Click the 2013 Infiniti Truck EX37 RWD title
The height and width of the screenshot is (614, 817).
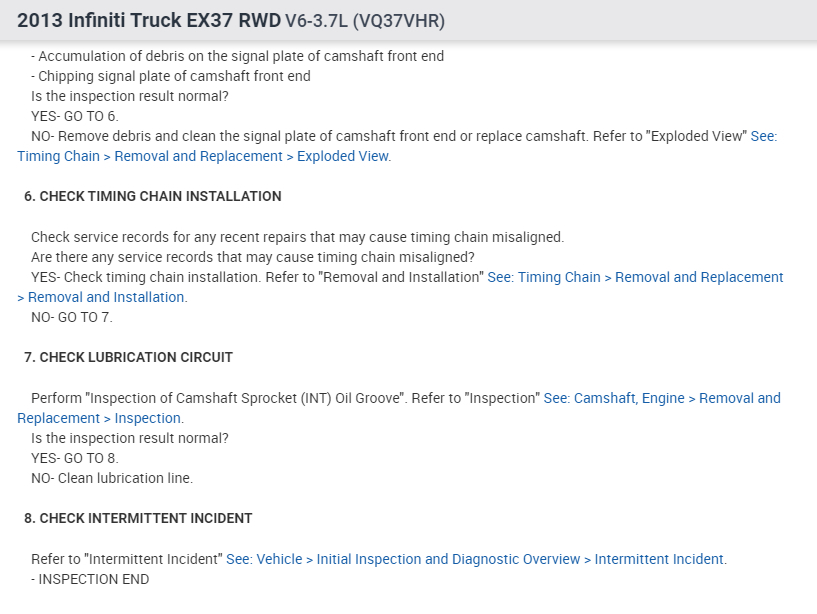tap(149, 21)
